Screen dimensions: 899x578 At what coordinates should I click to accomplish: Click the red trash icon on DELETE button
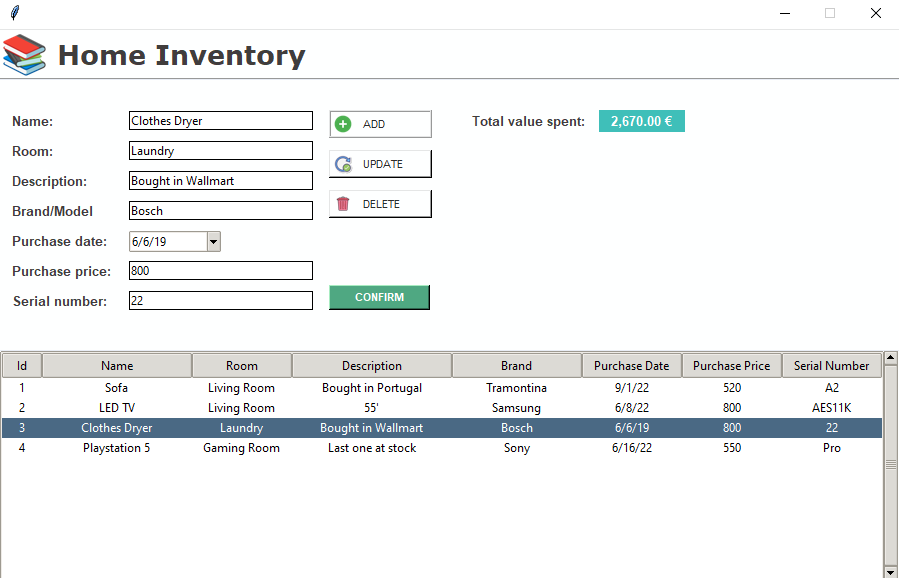[x=343, y=203]
